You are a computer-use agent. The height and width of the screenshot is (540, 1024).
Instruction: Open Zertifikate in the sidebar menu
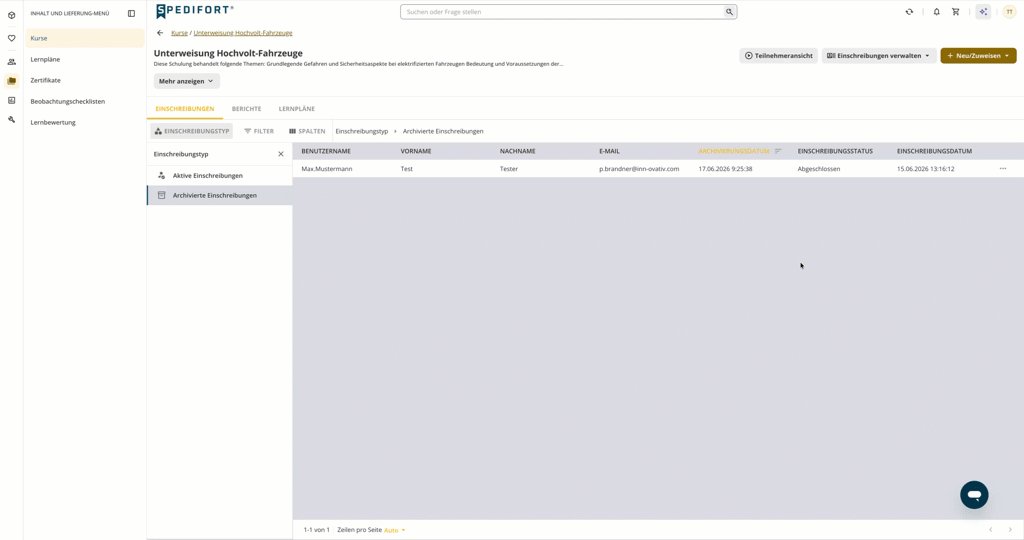click(x=85, y=80)
